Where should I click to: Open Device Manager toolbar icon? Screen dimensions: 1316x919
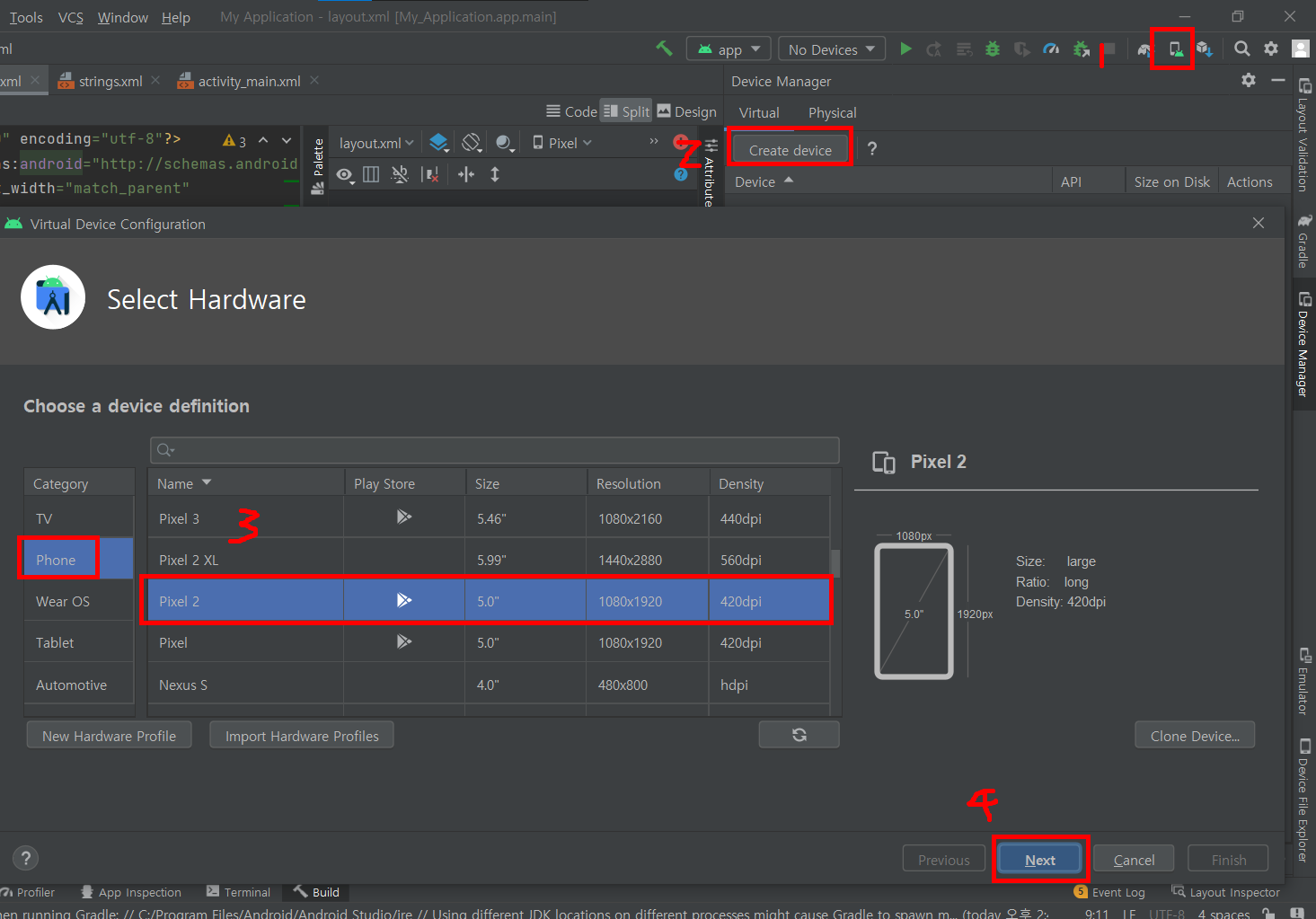pos(1175,49)
